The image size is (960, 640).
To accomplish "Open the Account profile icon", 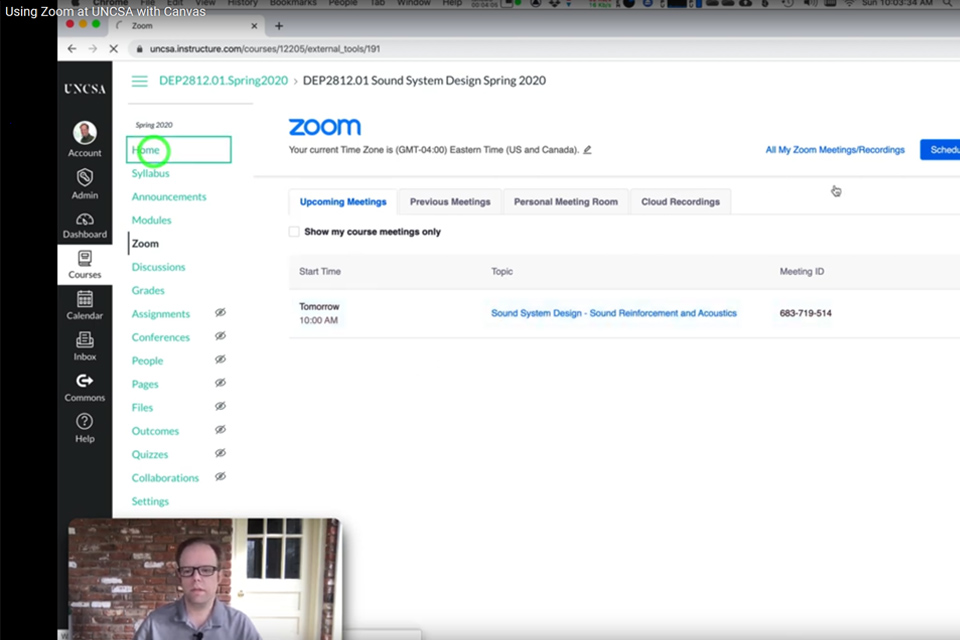I will point(85,134).
